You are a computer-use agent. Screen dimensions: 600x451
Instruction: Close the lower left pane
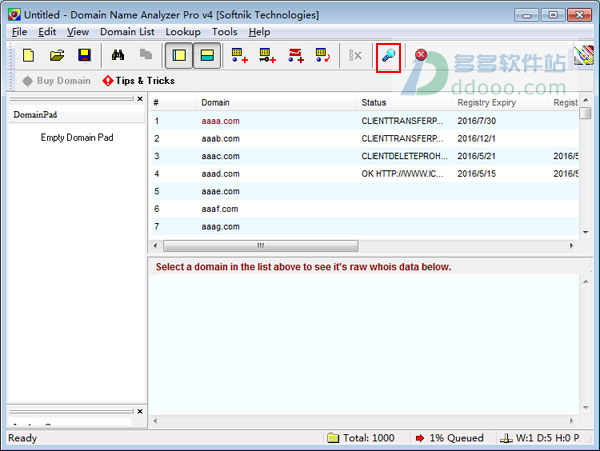tap(140, 411)
